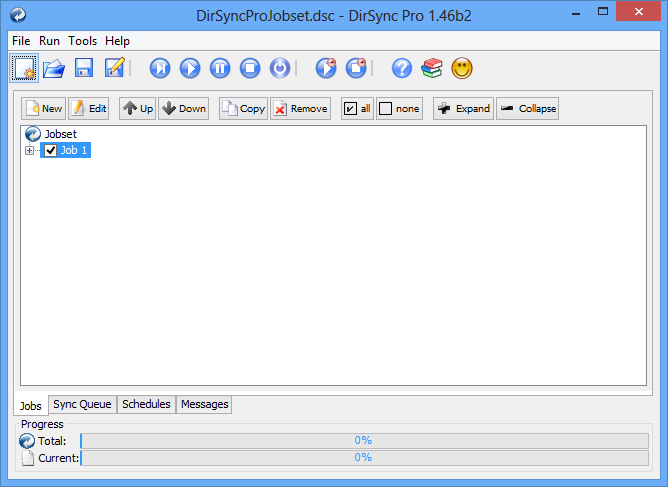Expand all jobs in tree
The image size is (668, 487).
[x=464, y=109]
